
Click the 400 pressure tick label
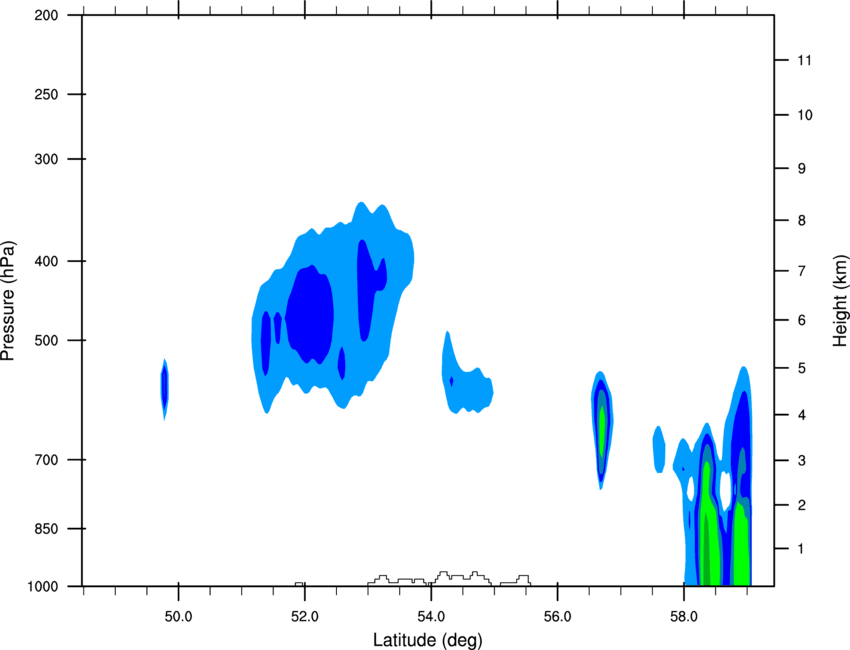(47, 261)
